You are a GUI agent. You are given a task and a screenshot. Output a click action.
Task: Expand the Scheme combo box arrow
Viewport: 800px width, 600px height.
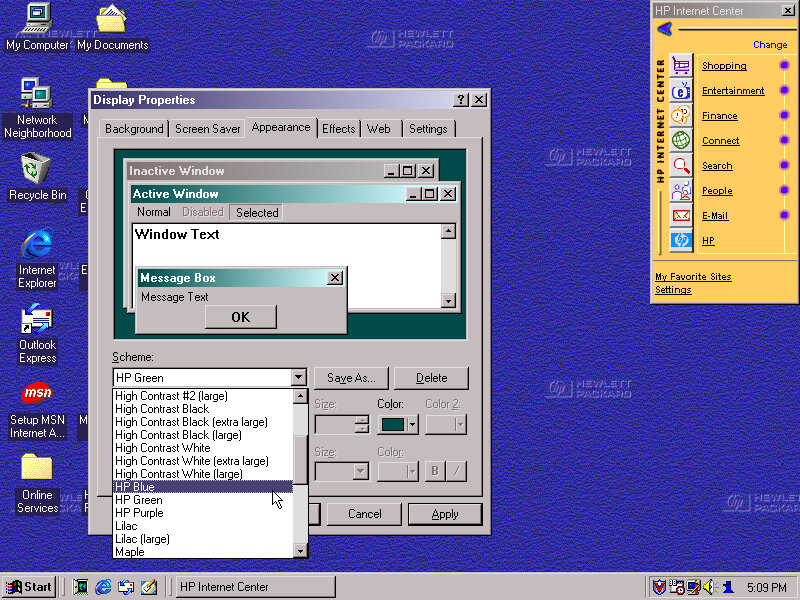[298, 378]
